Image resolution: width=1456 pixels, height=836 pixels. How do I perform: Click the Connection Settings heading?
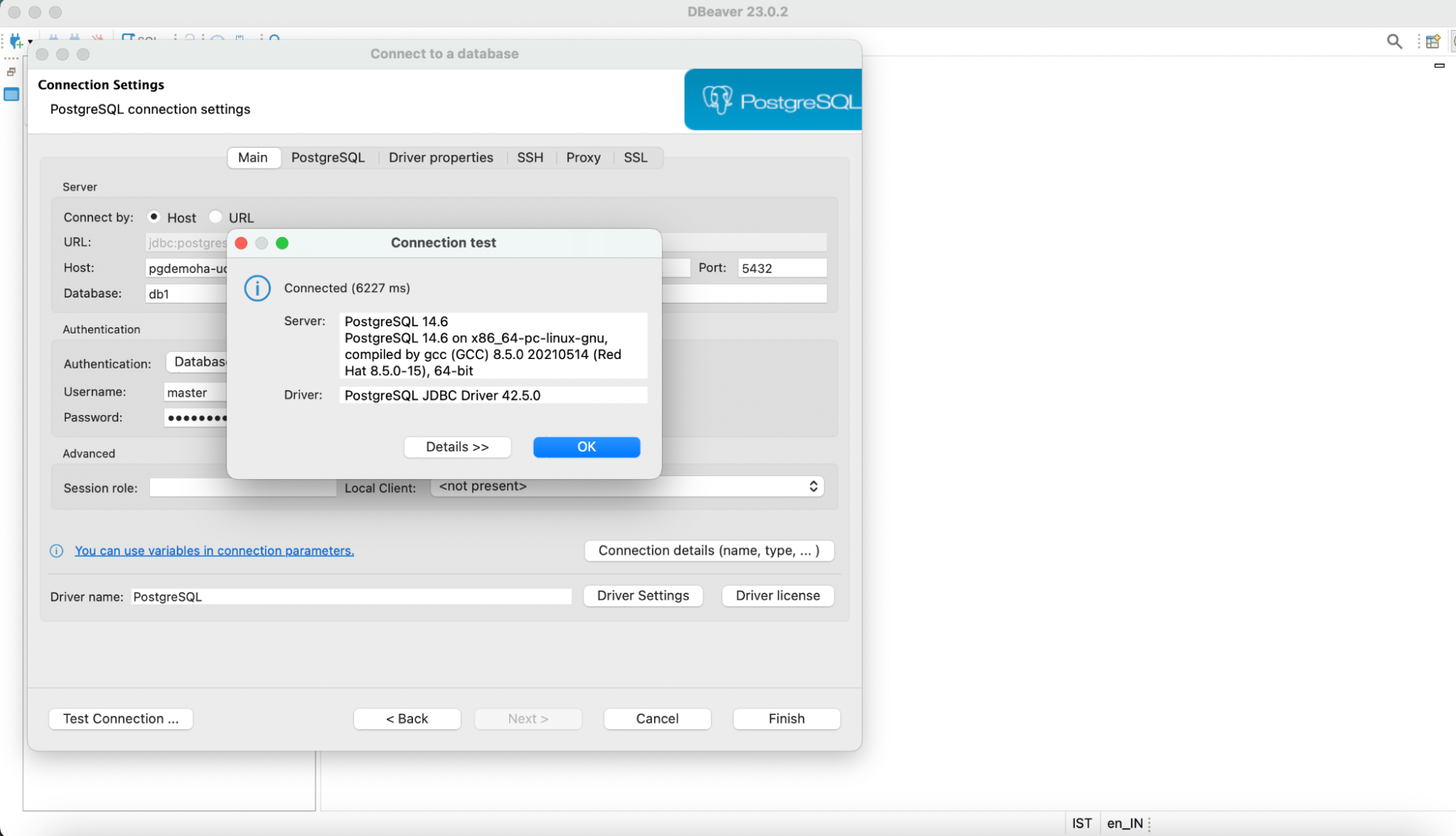pos(101,84)
